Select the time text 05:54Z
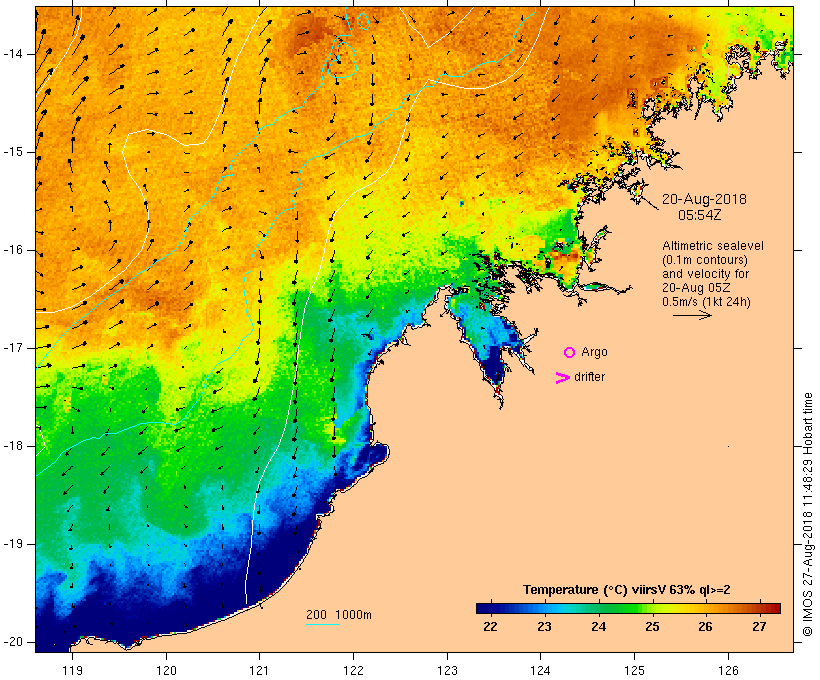 pos(700,215)
